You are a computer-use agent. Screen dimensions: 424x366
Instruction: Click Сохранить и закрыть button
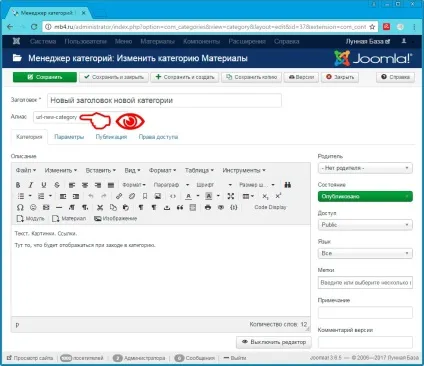114,77
